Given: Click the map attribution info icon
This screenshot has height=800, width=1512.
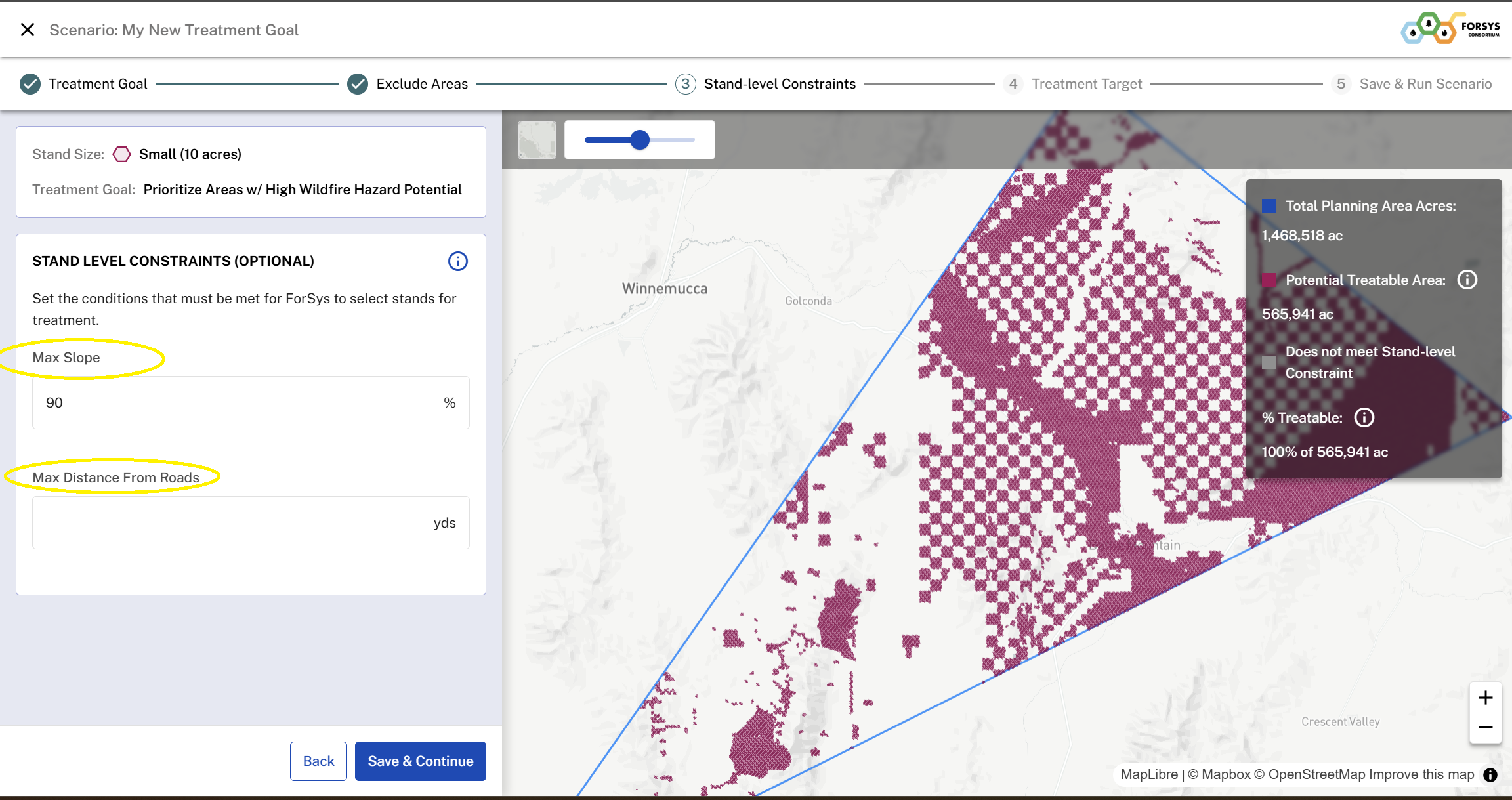Looking at the screenshot, I should coord(1490,775).
